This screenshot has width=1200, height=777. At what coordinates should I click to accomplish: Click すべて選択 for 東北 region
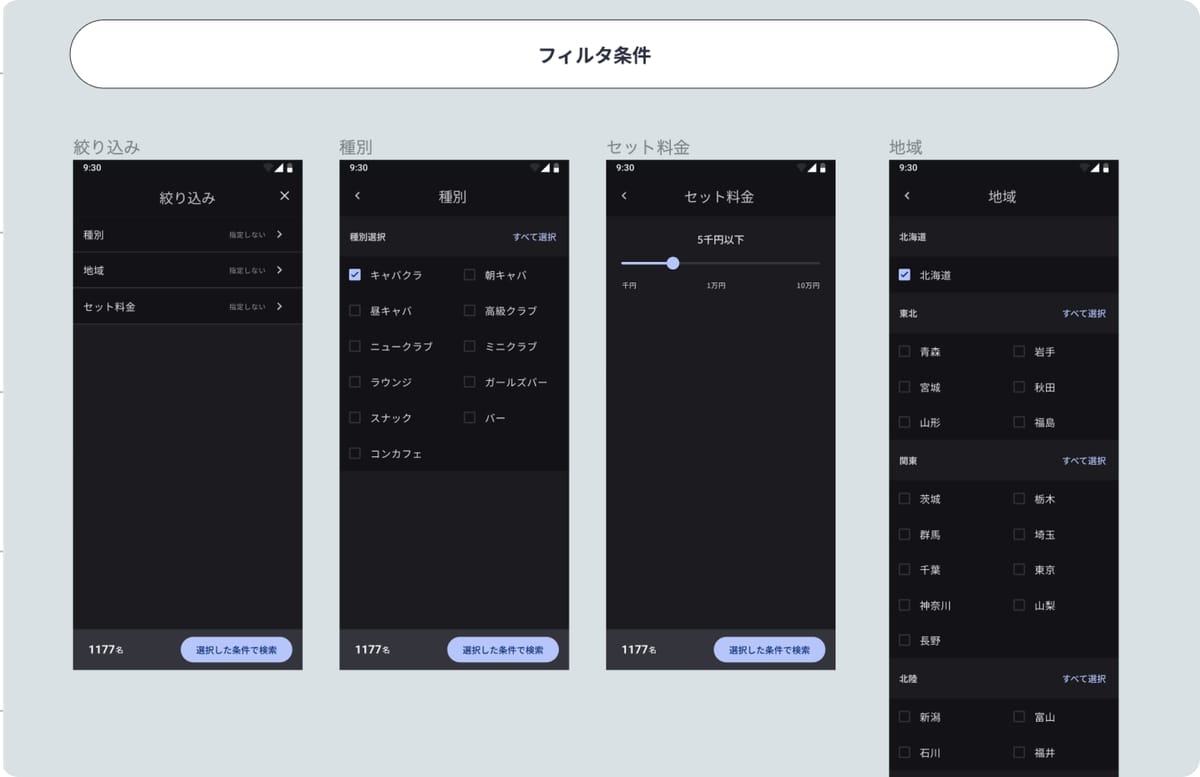[x=1084, y=314]
